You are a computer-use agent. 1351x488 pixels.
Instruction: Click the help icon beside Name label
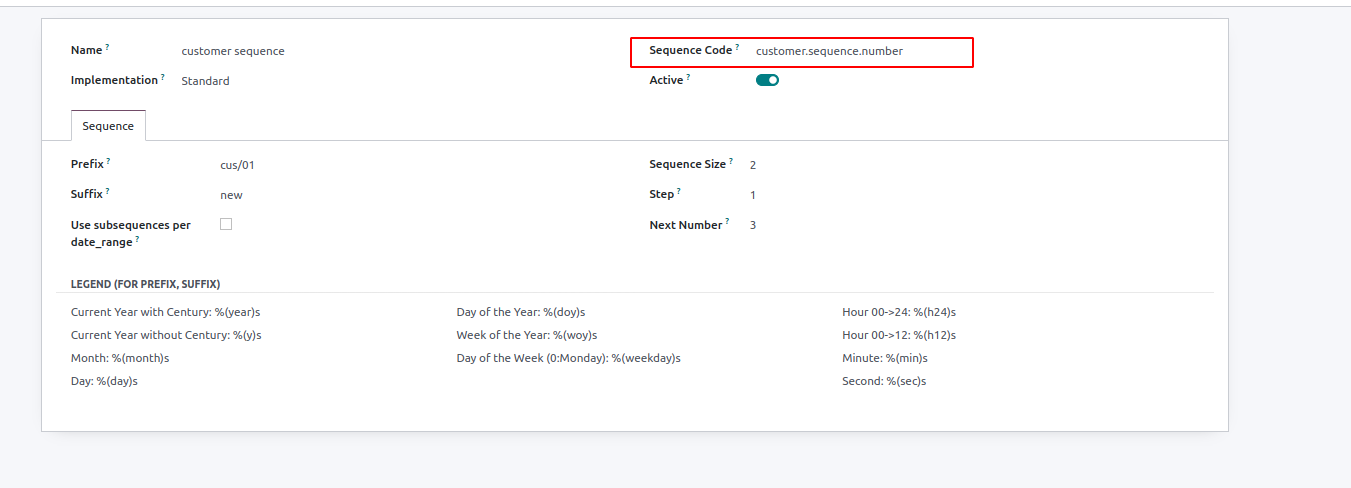click(x=108, y=47)
